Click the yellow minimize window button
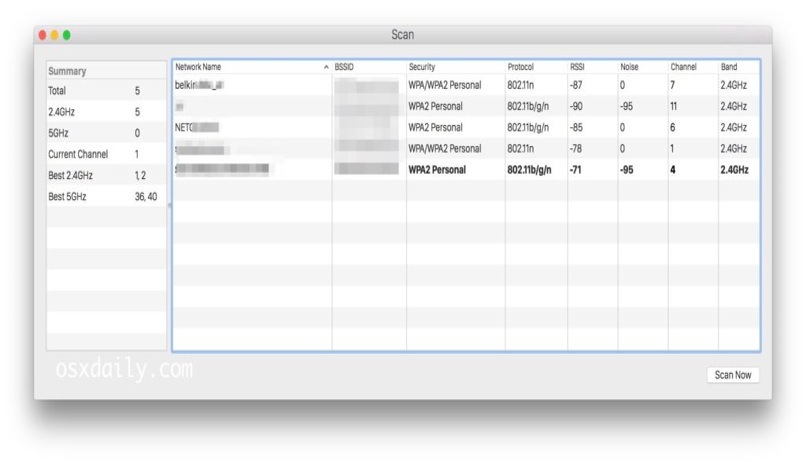 point(55,35)
